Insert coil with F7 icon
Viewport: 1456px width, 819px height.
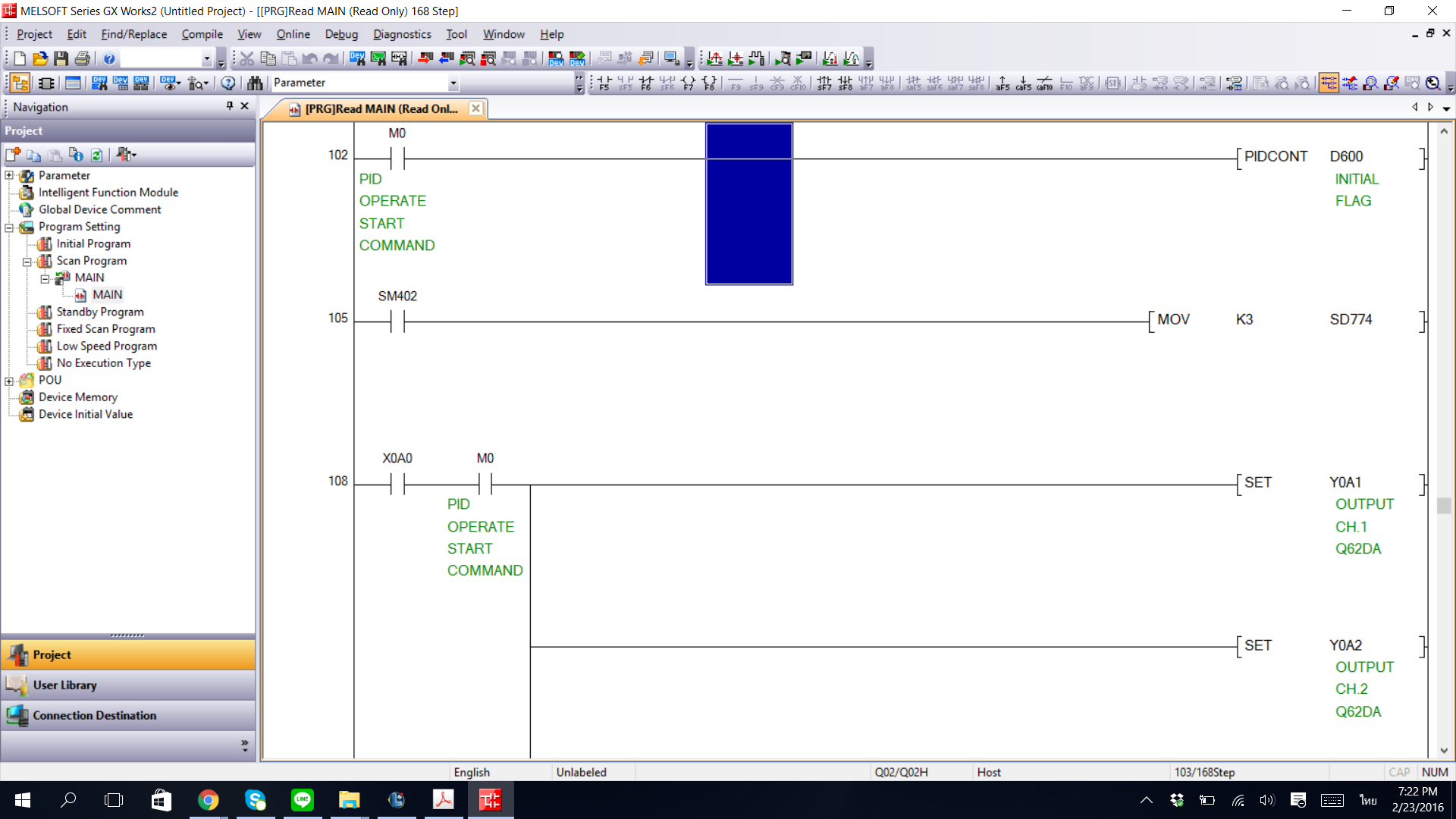[x=688, y=83]
